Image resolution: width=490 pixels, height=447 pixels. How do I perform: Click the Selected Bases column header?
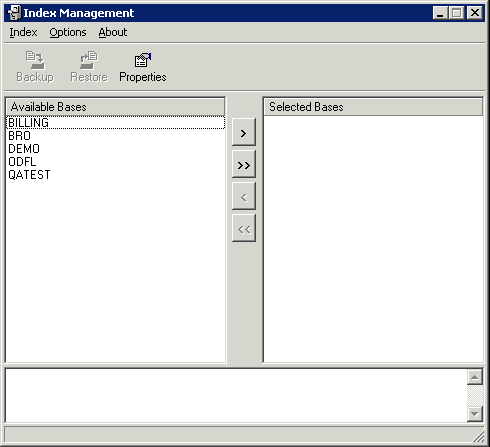[373, 107]
